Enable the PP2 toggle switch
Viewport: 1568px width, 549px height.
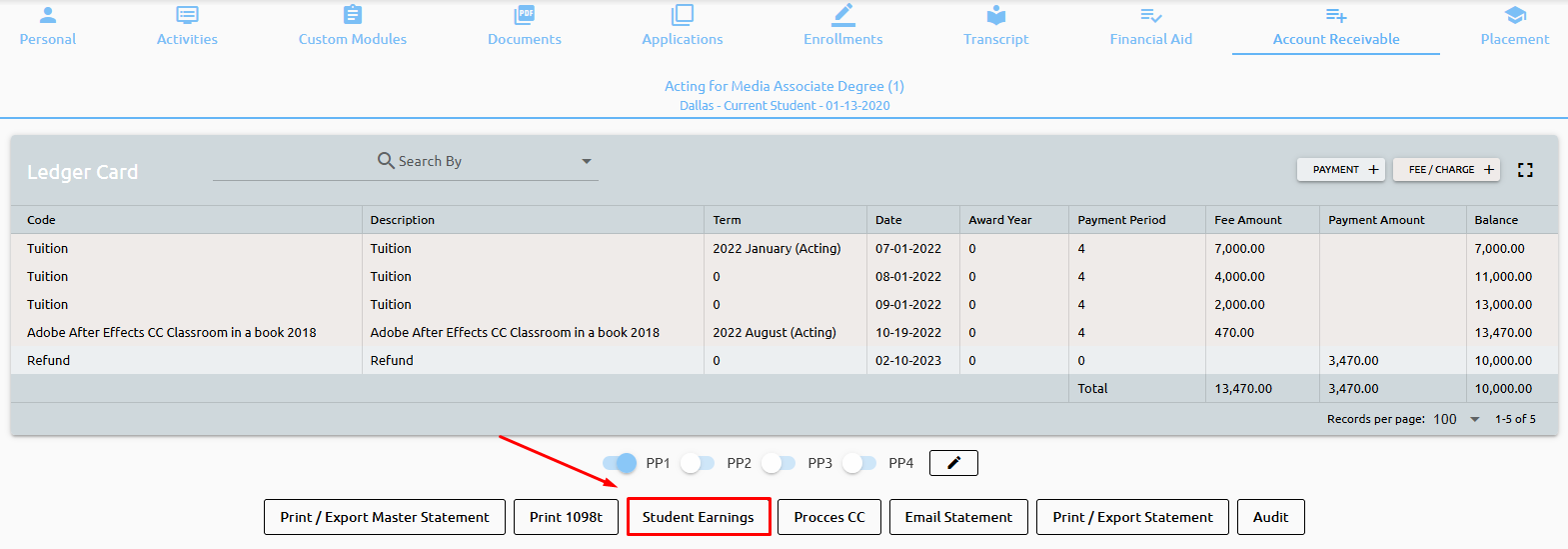pyautogui.click(x=698, y=463)
